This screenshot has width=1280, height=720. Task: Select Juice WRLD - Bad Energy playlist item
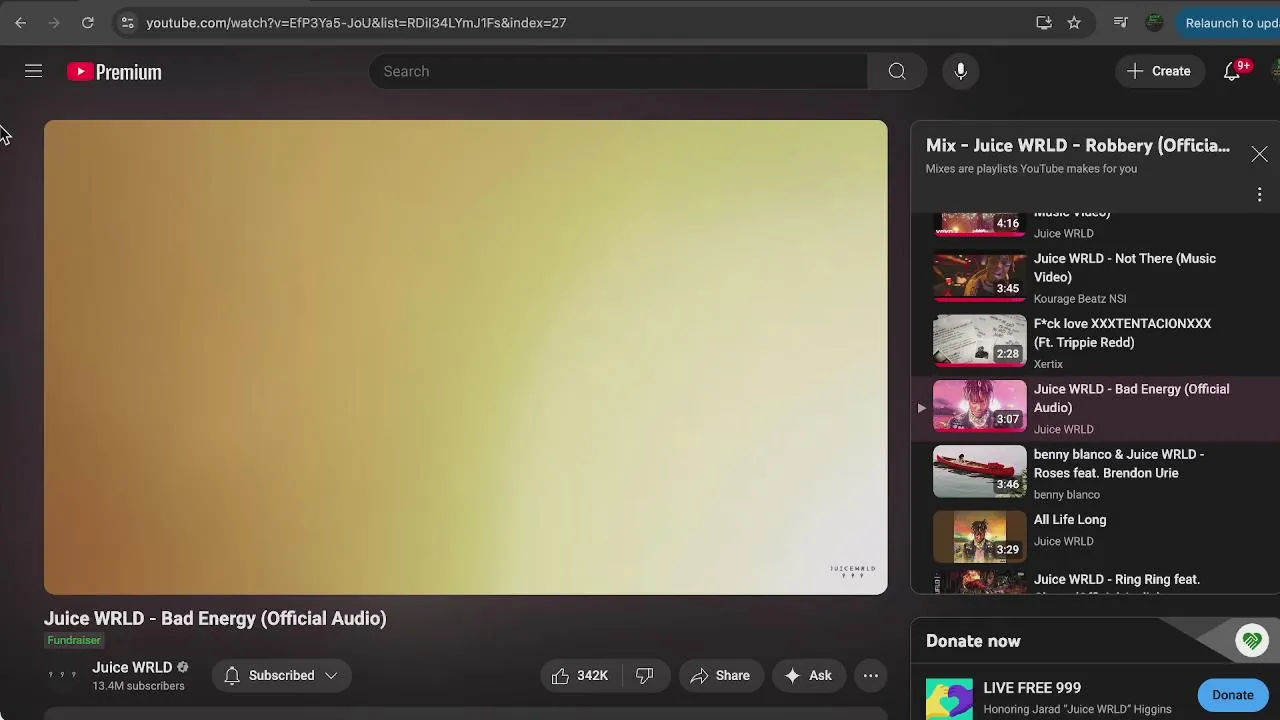pyautogui.click(x=1095, y=408)
